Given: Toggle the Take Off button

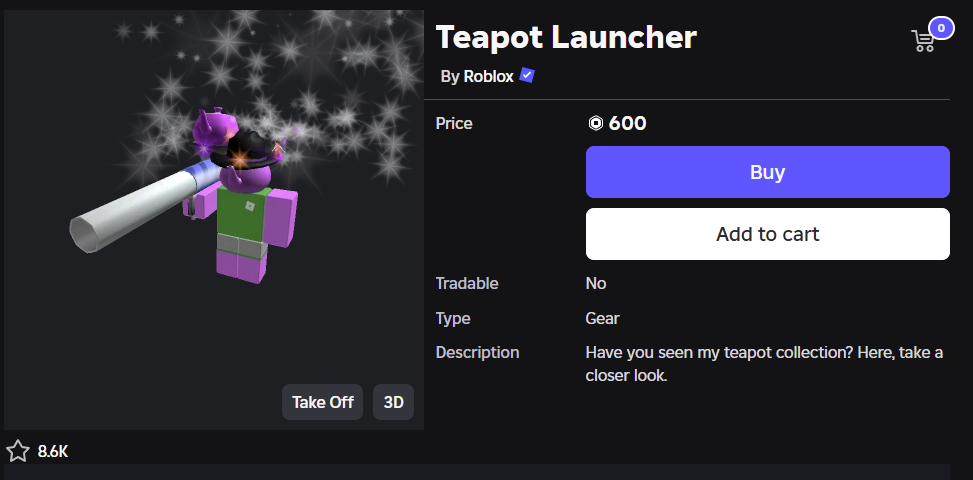Looking at the screenshot, I should point(322,402).
